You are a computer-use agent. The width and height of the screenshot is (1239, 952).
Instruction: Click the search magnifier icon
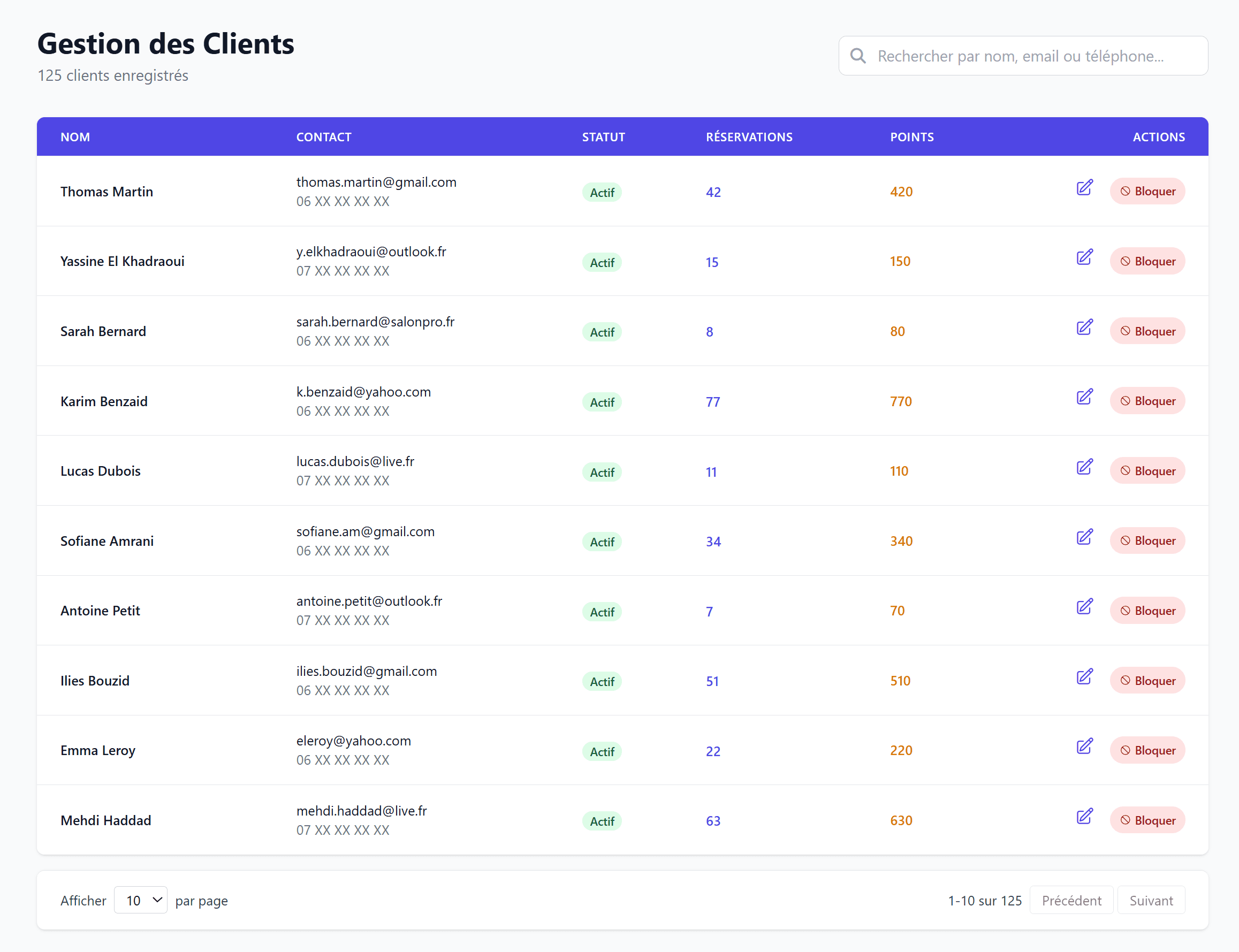tap(858, 56)
